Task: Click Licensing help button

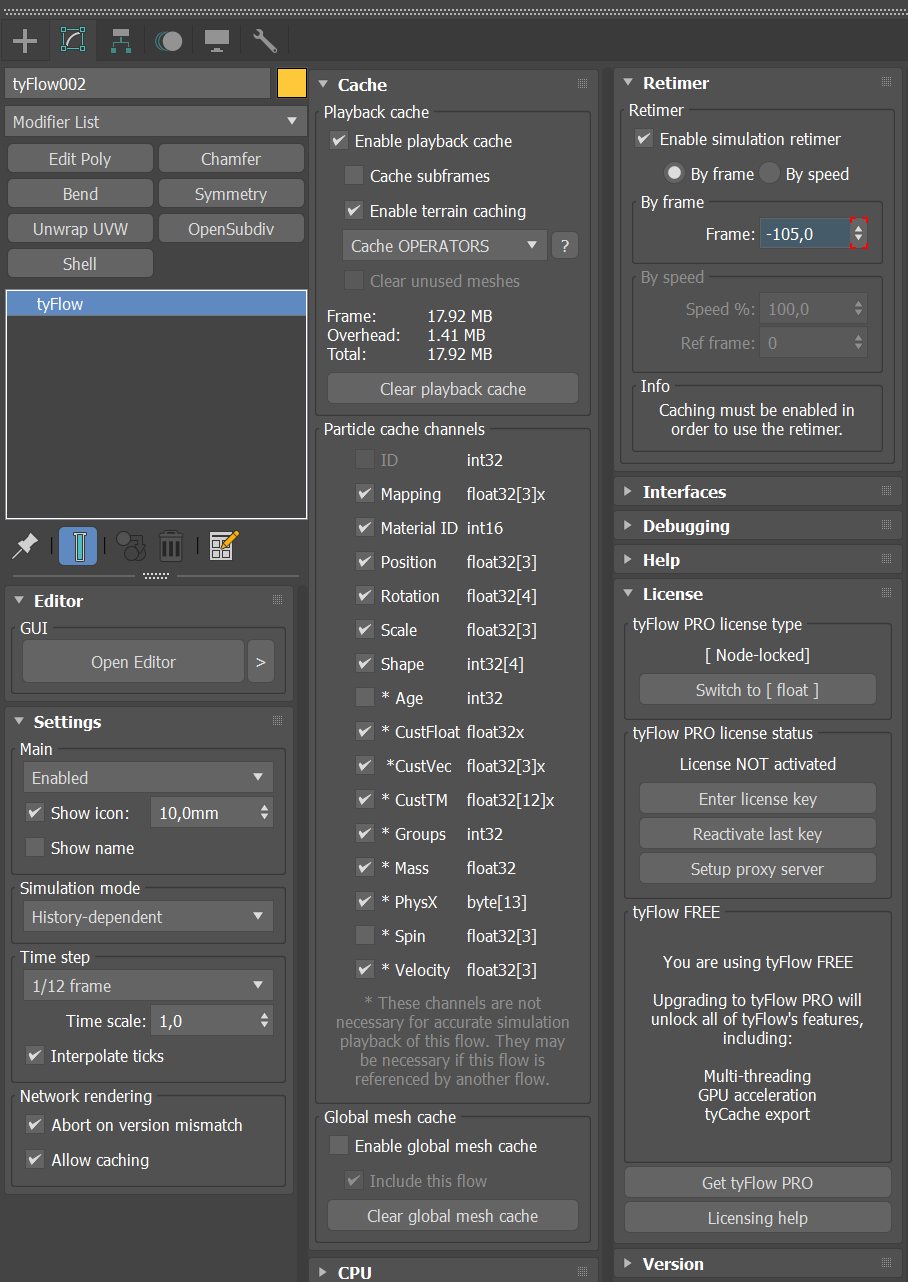Action: click(x=758, y=1218)
